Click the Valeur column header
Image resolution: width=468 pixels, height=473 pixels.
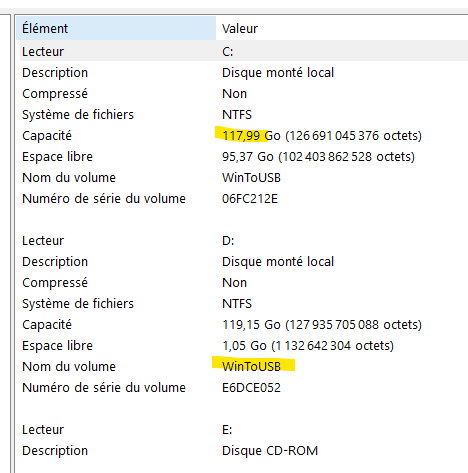click(x=342, y=28)
